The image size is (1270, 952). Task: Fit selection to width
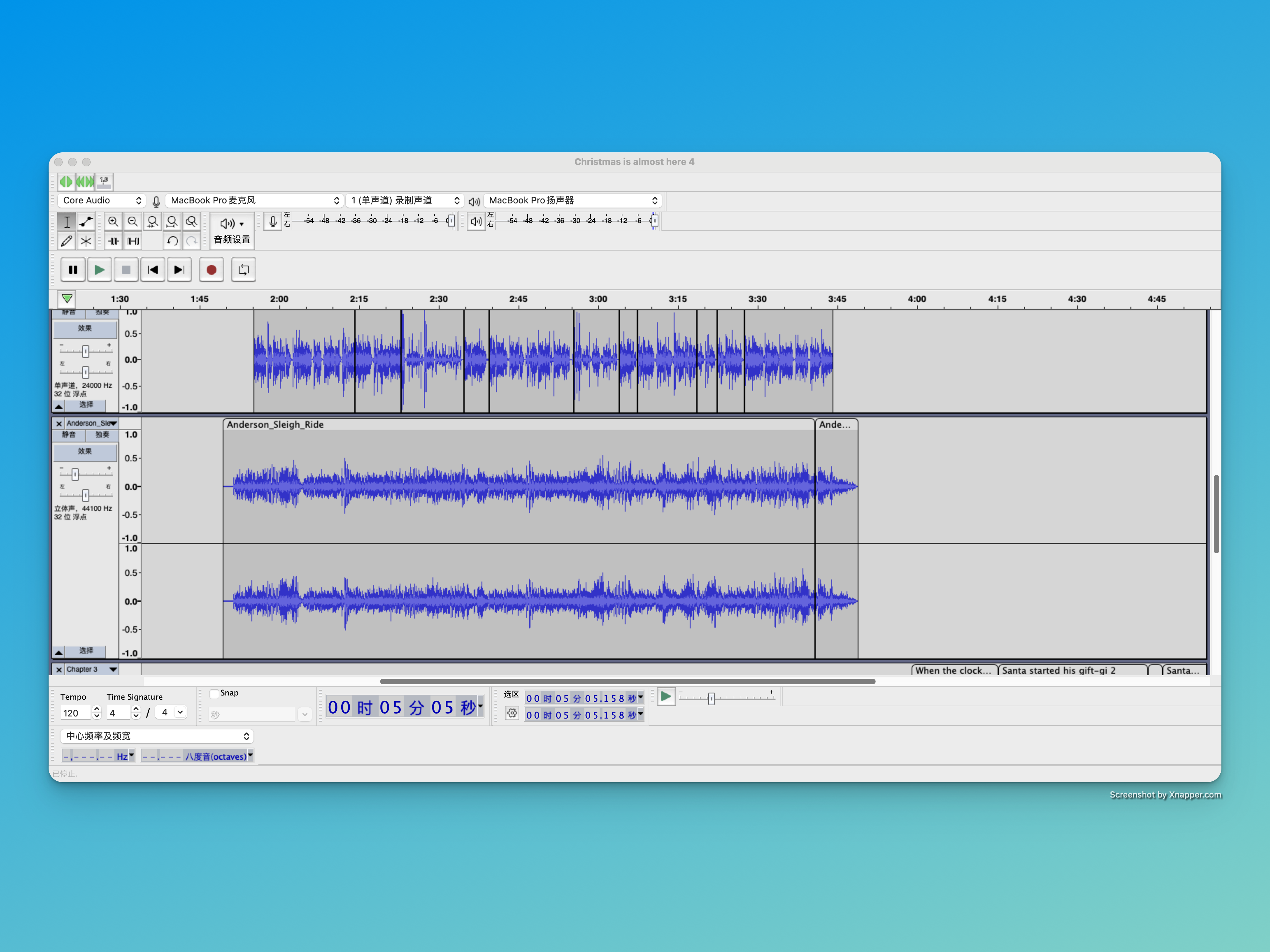click(x=152, y=222)
